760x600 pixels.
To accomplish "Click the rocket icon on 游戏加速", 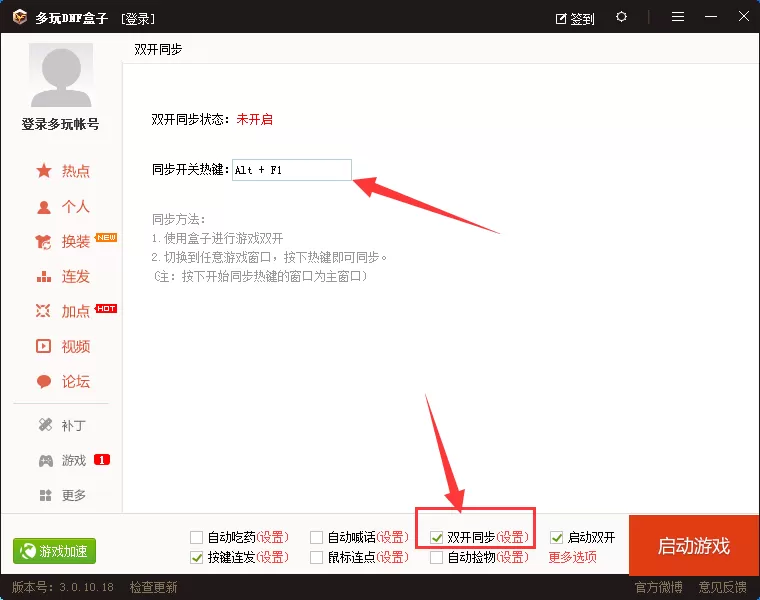I will tap(27, 551).
